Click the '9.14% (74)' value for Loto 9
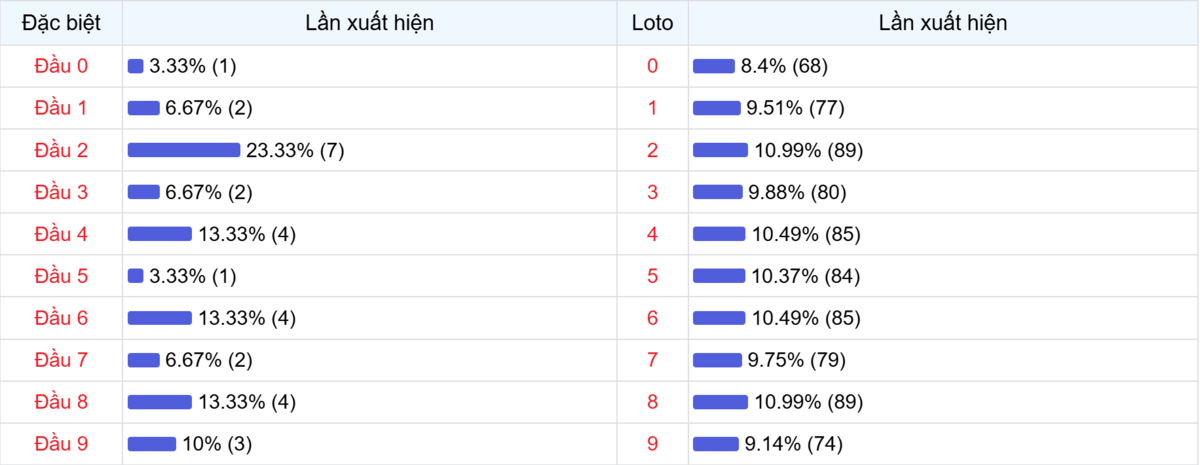Screen dimensions: 1200x465 [790, 444]
